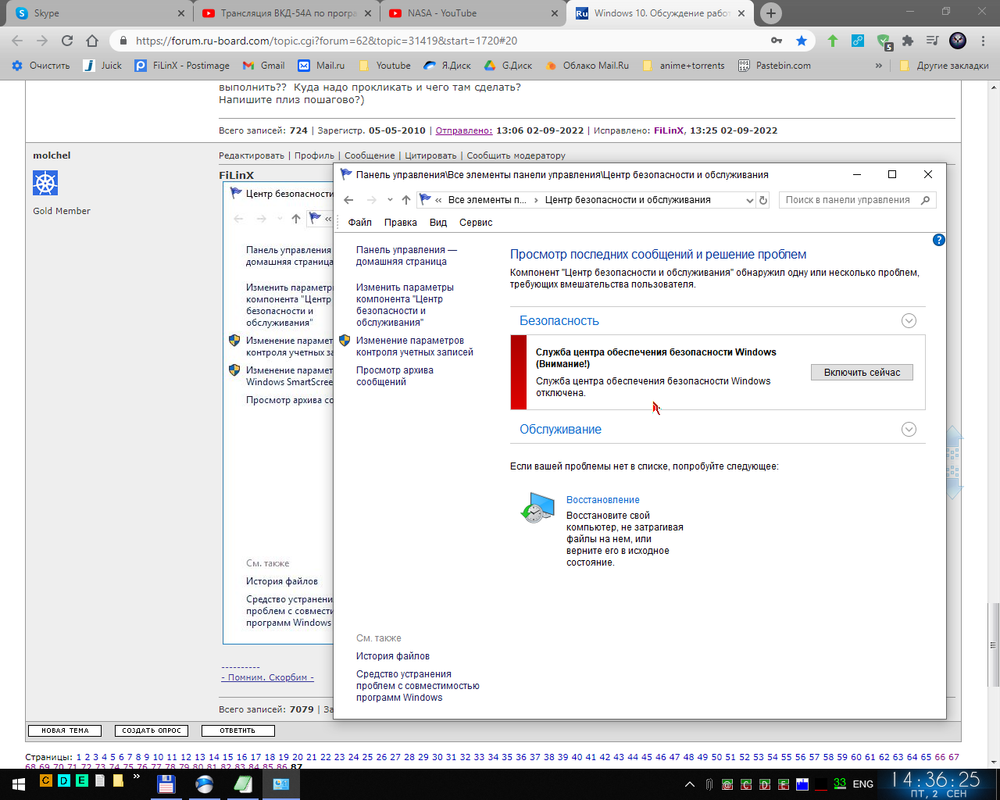Open new Chrome tab

(x=770, y=13)
